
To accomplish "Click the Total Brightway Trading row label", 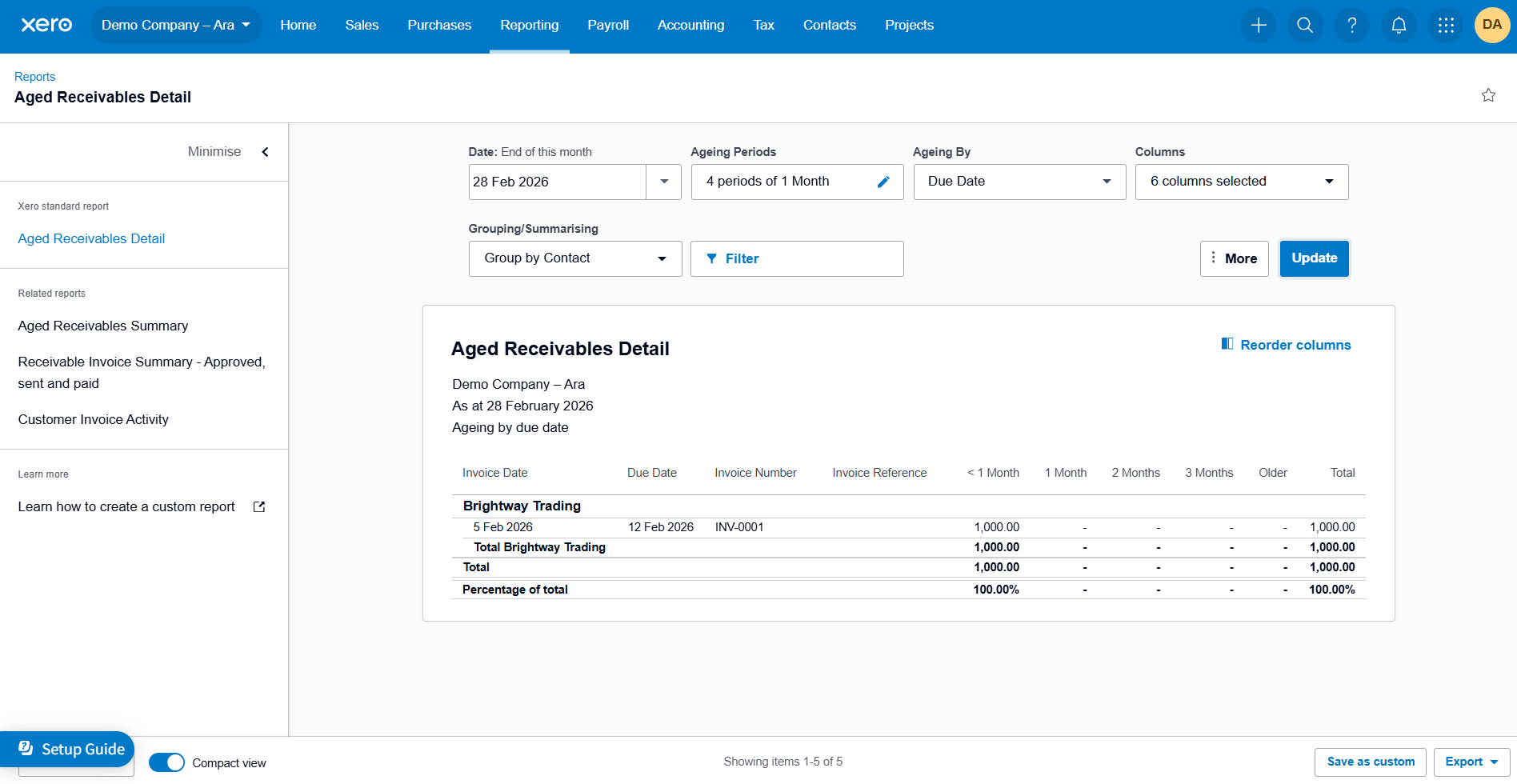I will pos(539,547).
